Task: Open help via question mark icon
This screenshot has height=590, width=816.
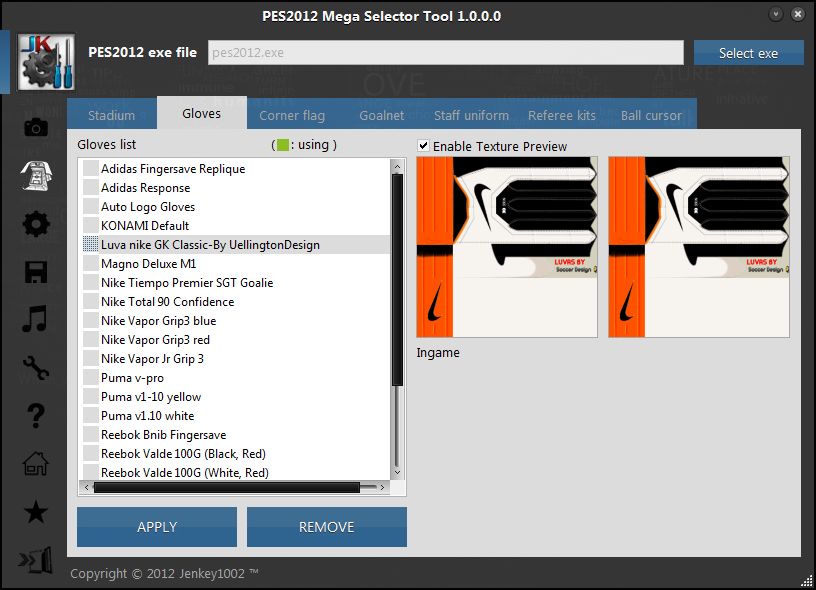Action: 35,415
